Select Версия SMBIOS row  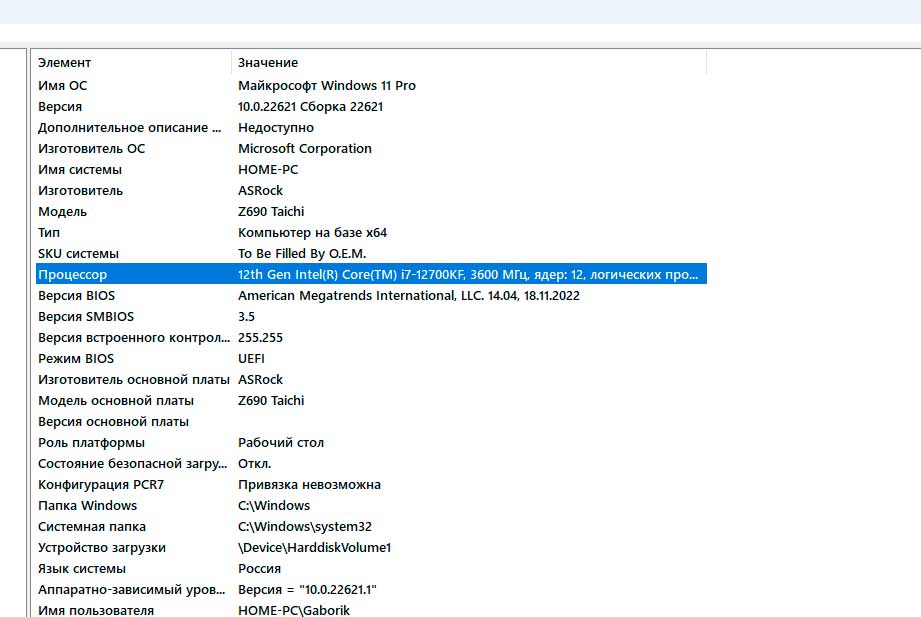[x=86, y=317]
